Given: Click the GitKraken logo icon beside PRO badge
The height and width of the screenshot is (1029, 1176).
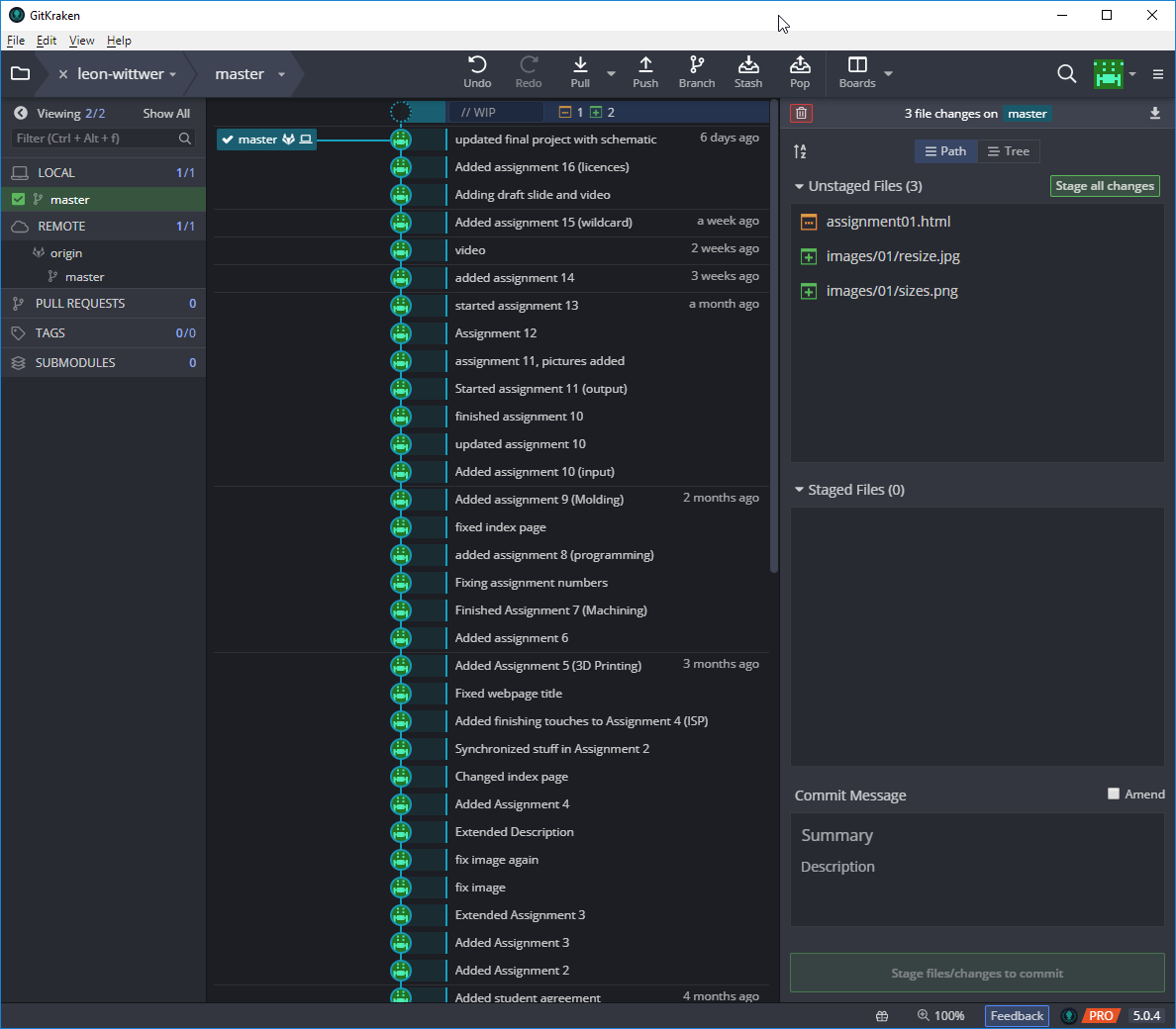Looking at the screenshot, I should click(x=1069, y=1015).
